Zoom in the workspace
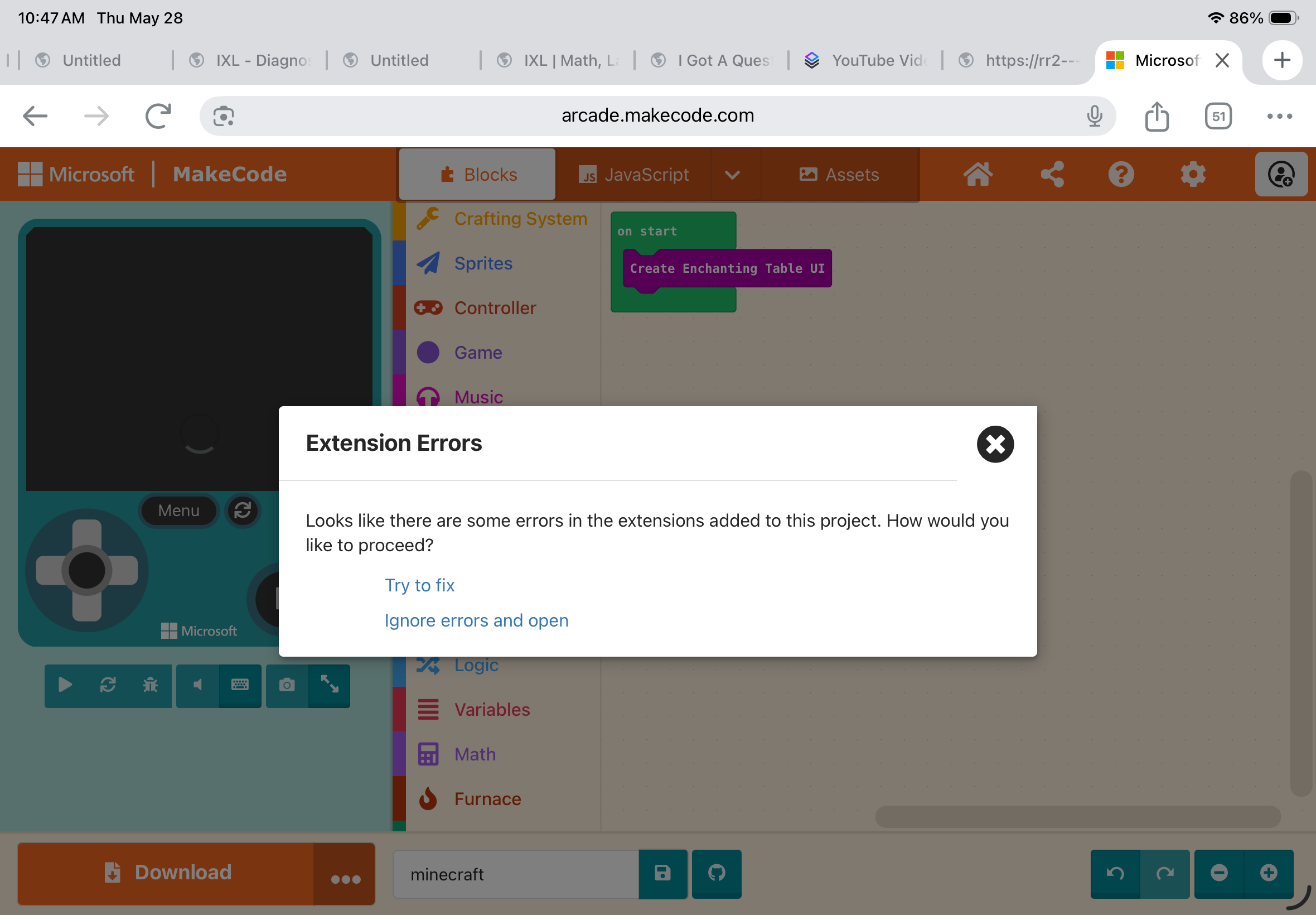The height and width of the screenshot is (915, 1316). click(x=1269, y=873)
